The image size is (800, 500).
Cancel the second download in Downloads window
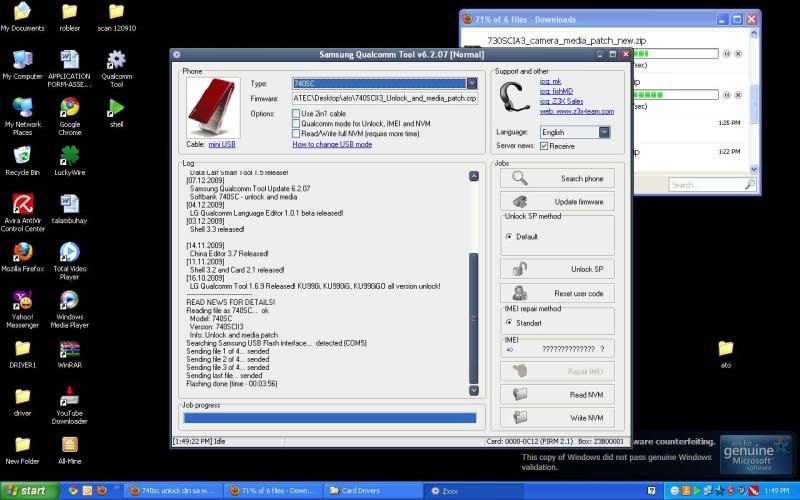(738, 95)
